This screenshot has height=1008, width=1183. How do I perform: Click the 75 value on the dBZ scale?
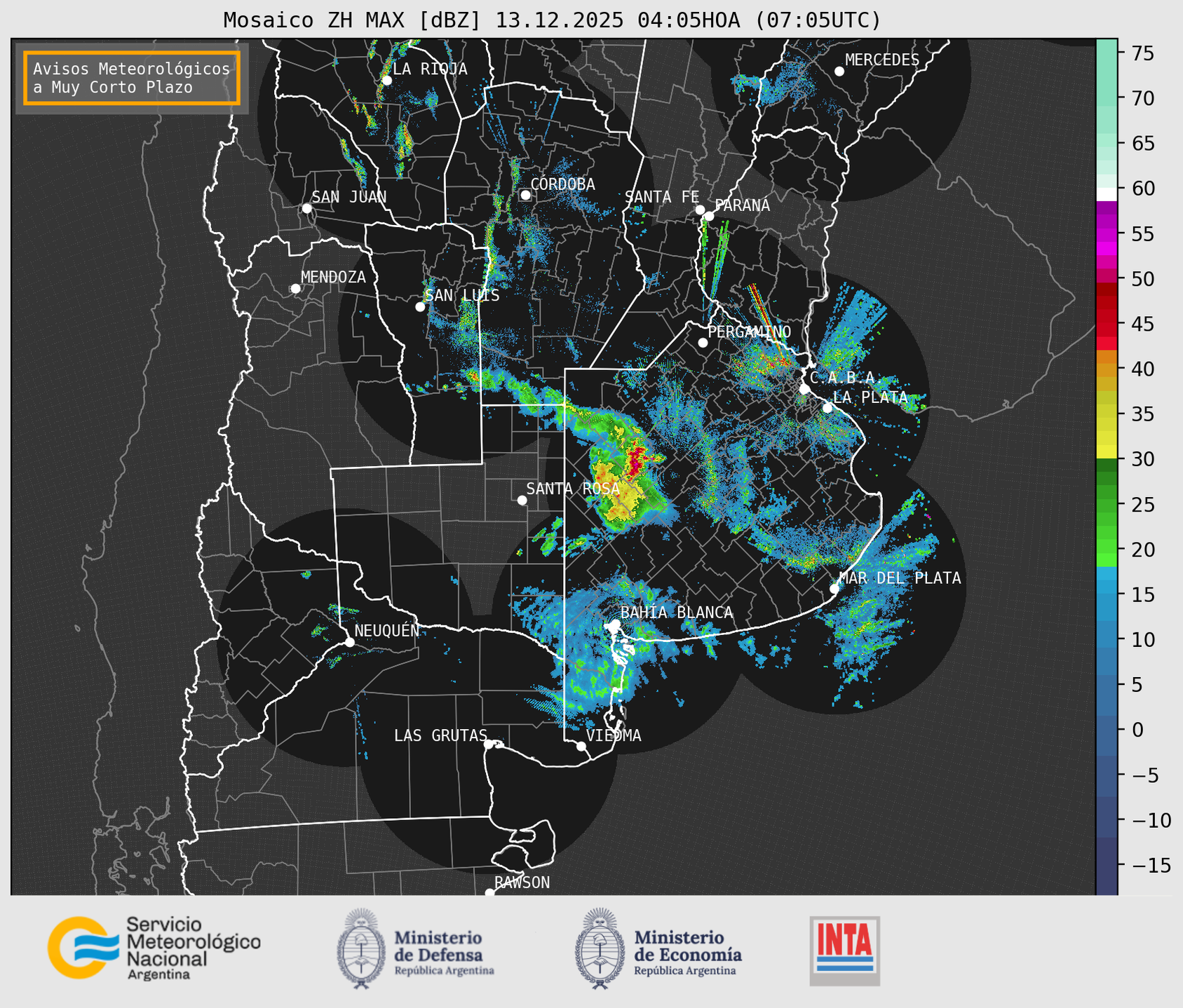[x=1142, y=53]
